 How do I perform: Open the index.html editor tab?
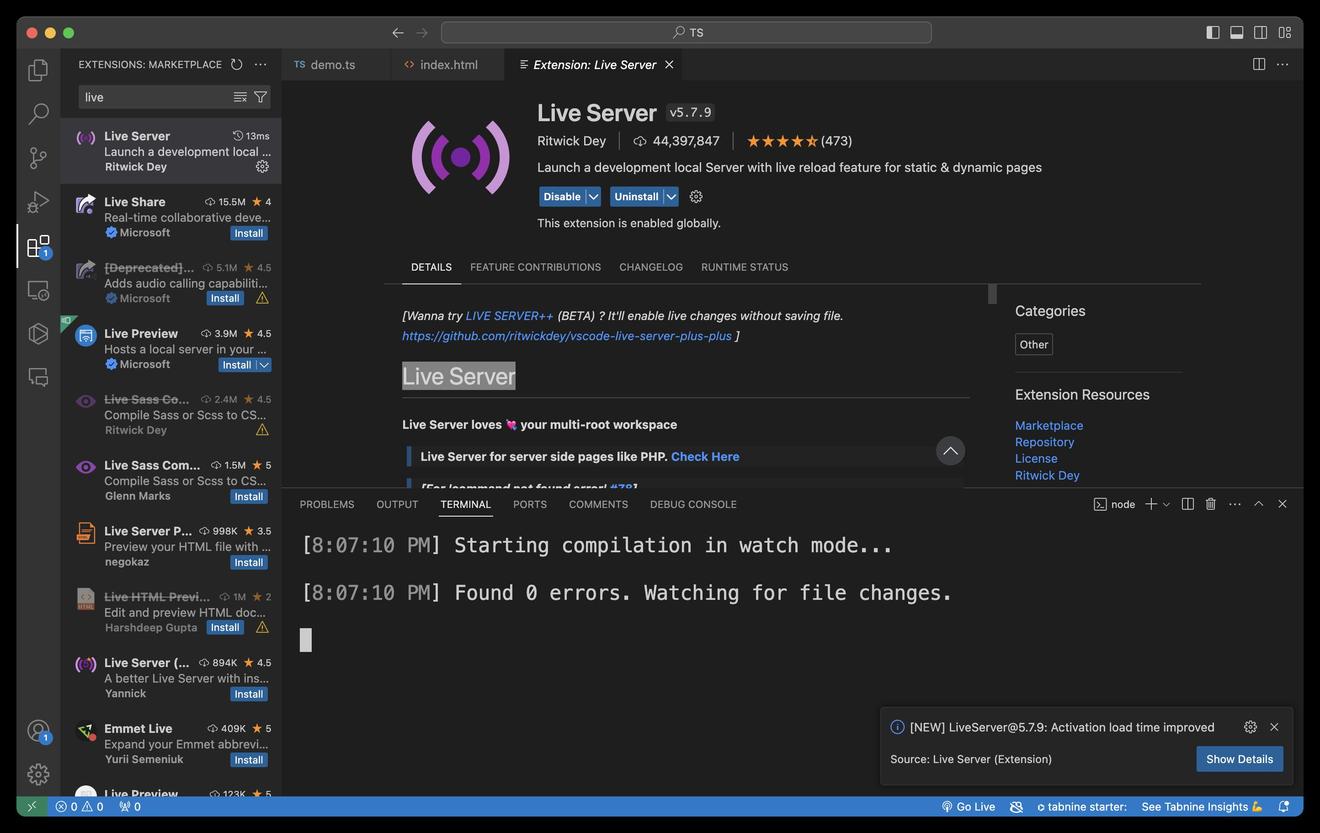click(x=448, y=64)
